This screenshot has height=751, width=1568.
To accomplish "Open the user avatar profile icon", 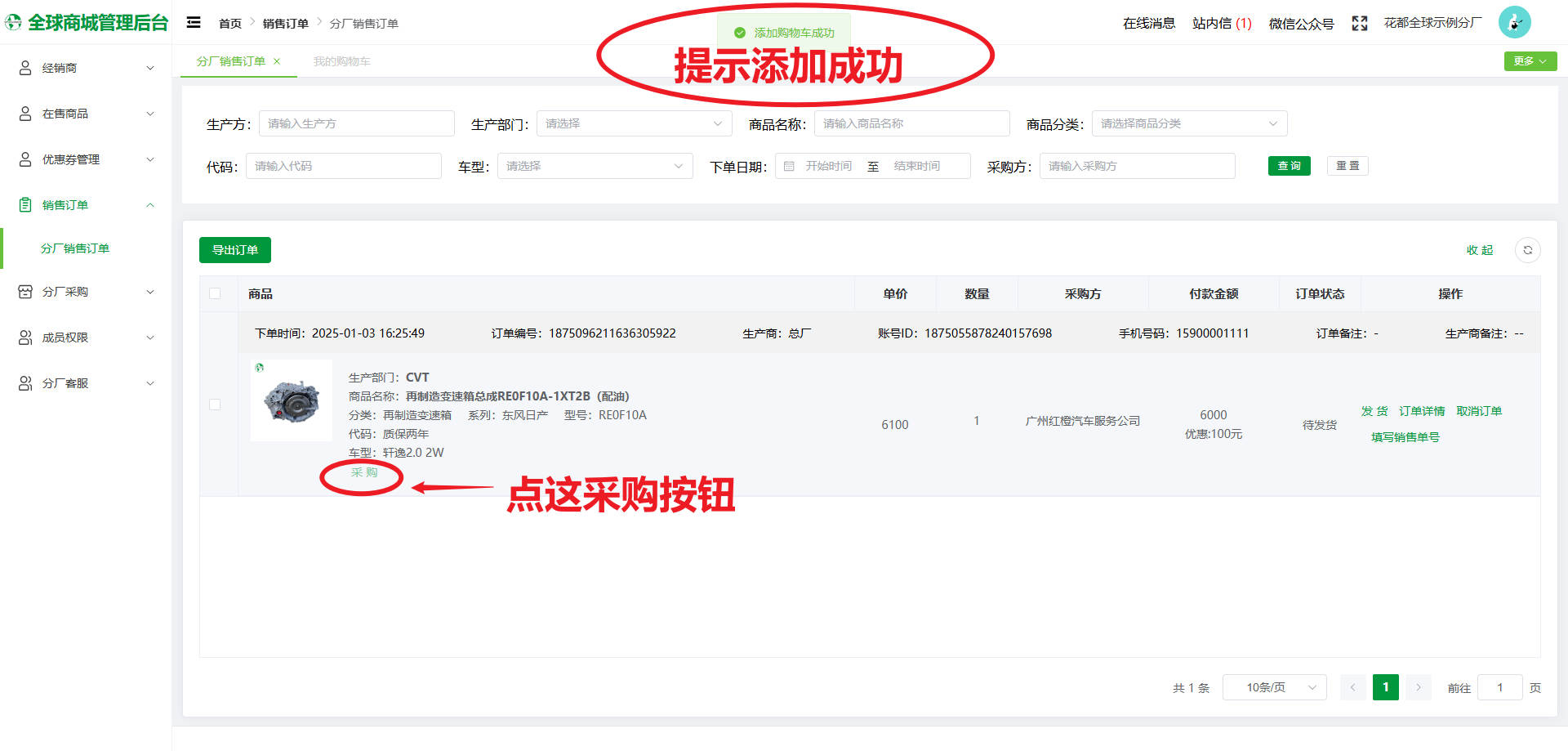I will 1514,23.
